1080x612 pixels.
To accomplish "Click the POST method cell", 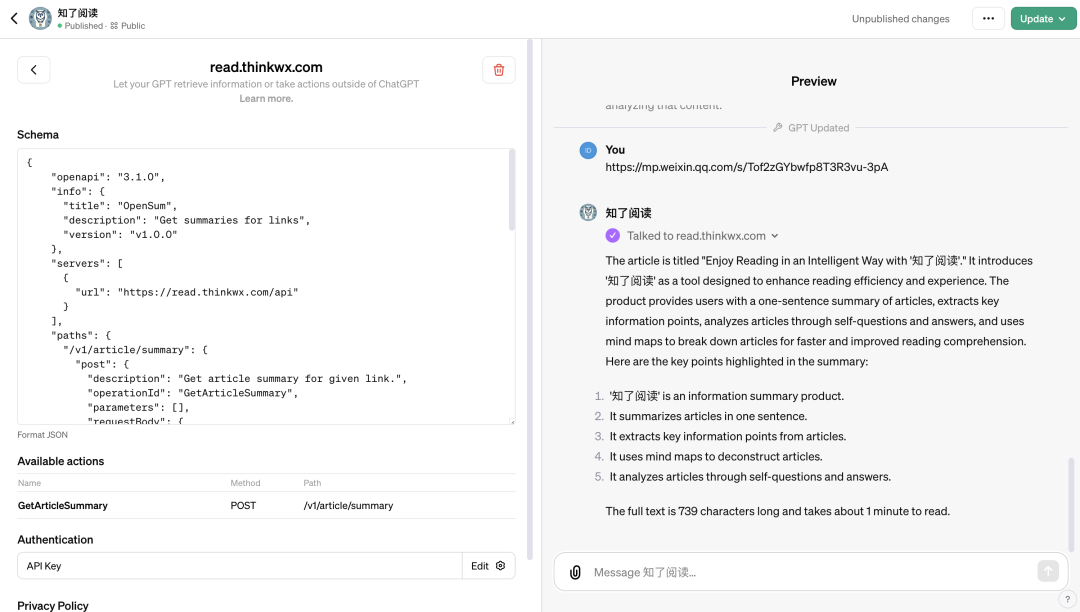I will pyautogui.click(x=243, y=505).
